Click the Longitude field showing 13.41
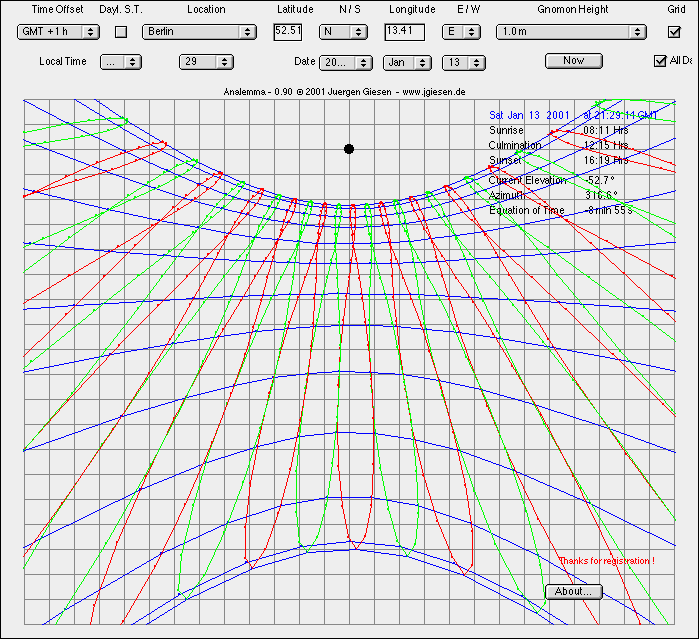The width and height of the screenshot is (700, 639). pos(405,31)
